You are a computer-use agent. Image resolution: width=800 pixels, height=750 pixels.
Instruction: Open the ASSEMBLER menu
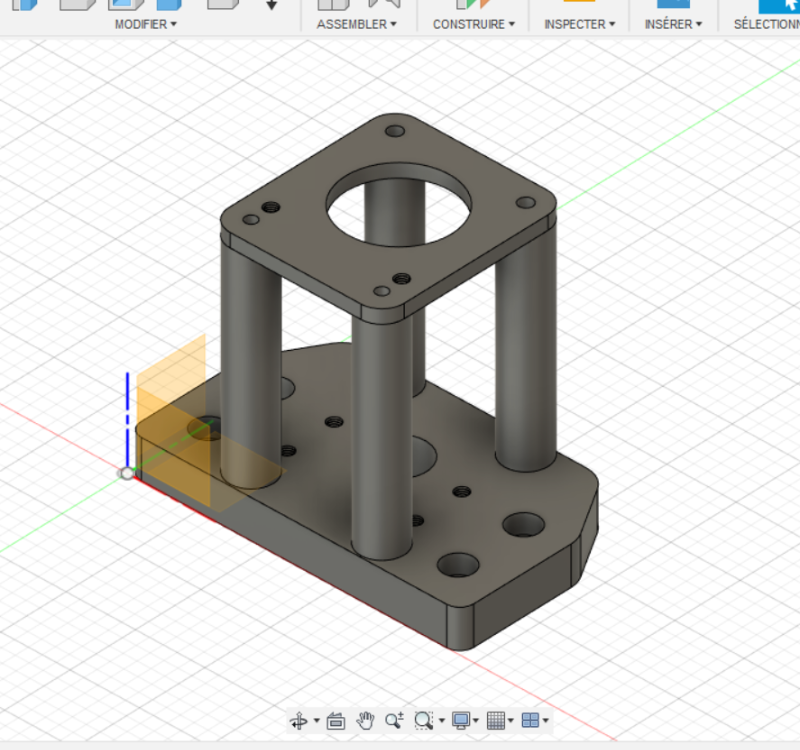pyautogui.click(x=357, y=24)
